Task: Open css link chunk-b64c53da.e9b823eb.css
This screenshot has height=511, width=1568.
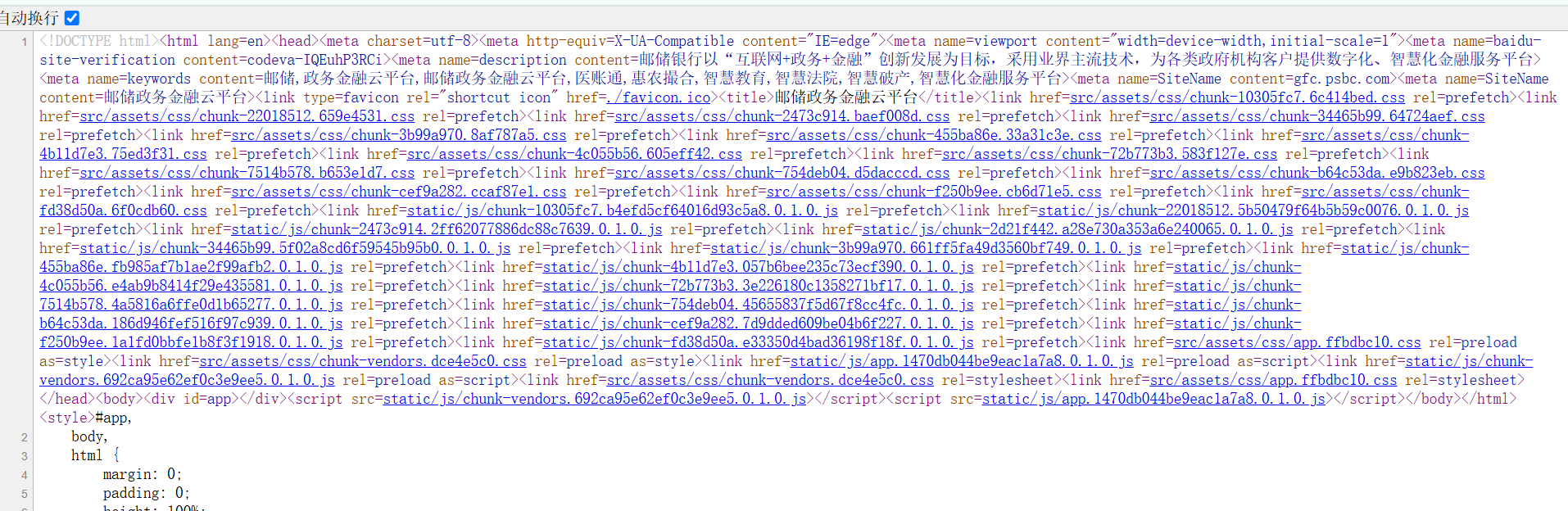Action: [1317, 173]
